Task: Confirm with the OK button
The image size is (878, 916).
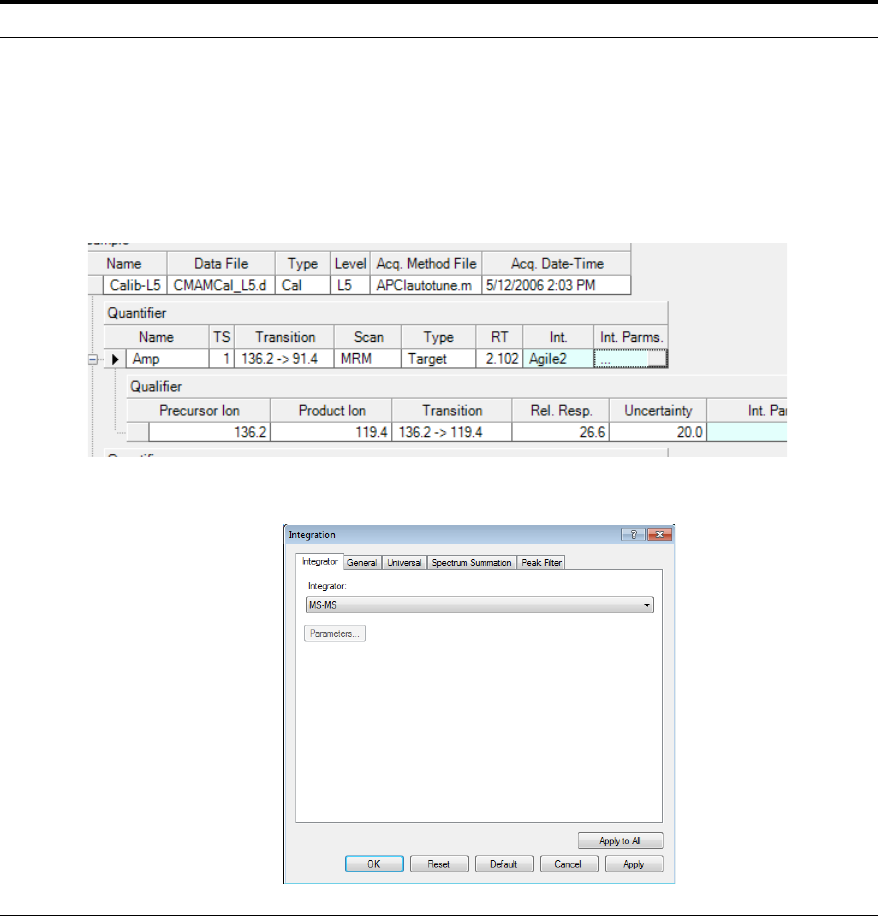Action: (374, 864)
